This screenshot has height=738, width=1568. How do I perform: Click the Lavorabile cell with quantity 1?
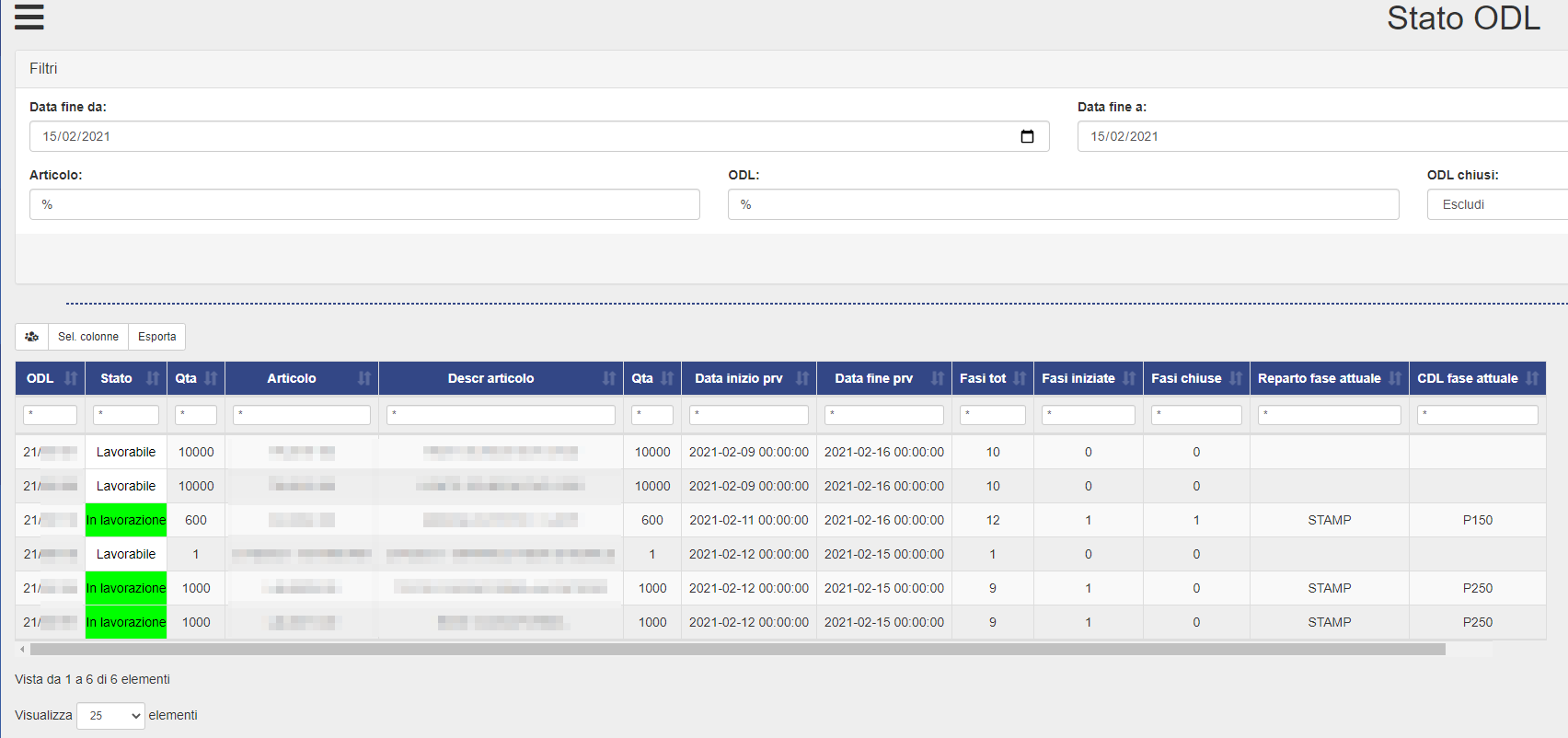click(x=126, y=554)
